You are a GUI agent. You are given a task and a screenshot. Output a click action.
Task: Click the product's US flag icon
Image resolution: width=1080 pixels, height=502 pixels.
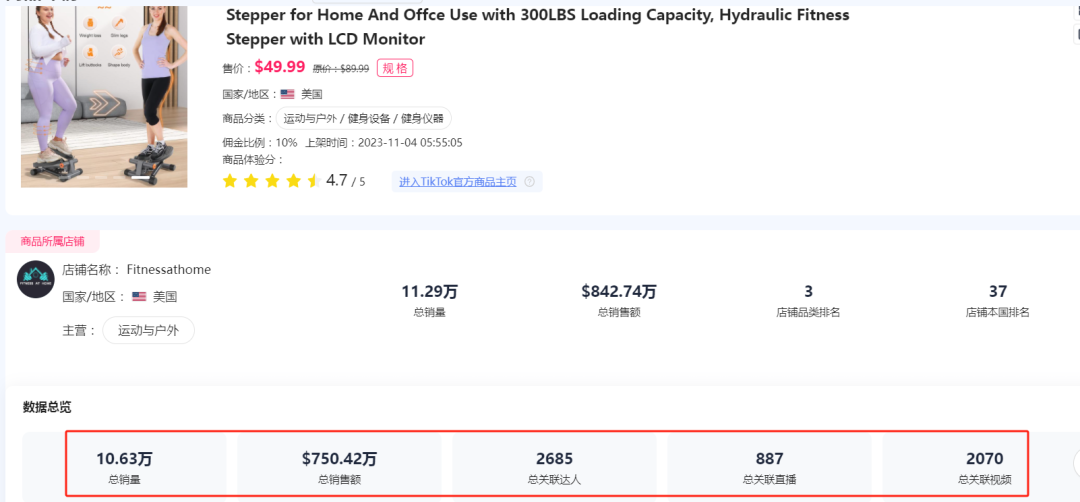click(288, 94)
